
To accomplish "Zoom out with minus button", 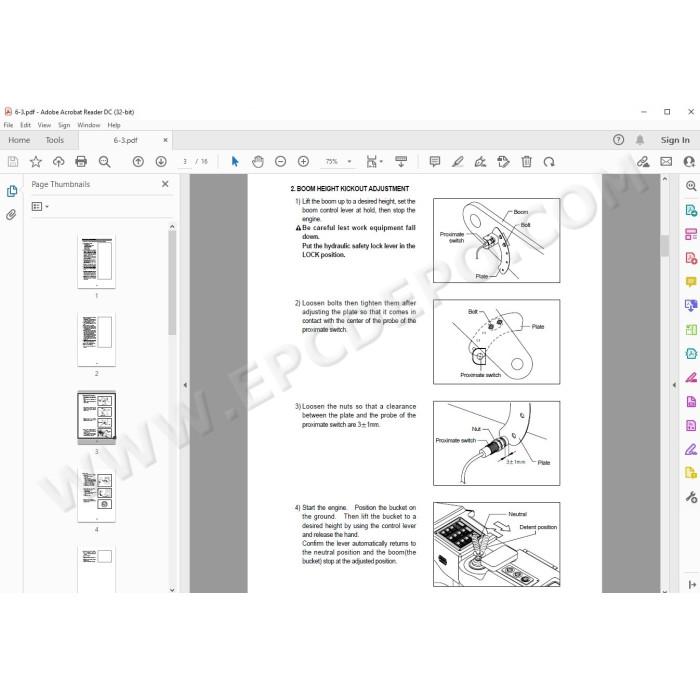I will click(x=280, y=162).
